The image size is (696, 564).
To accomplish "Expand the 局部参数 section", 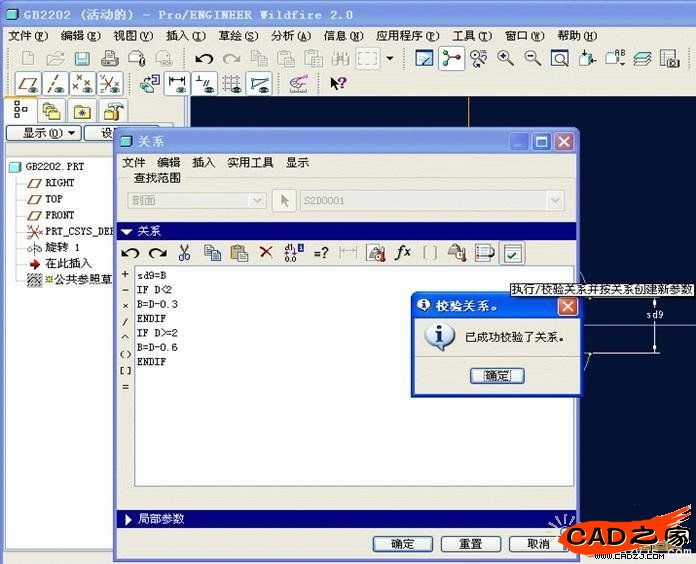I will point(126,519).
